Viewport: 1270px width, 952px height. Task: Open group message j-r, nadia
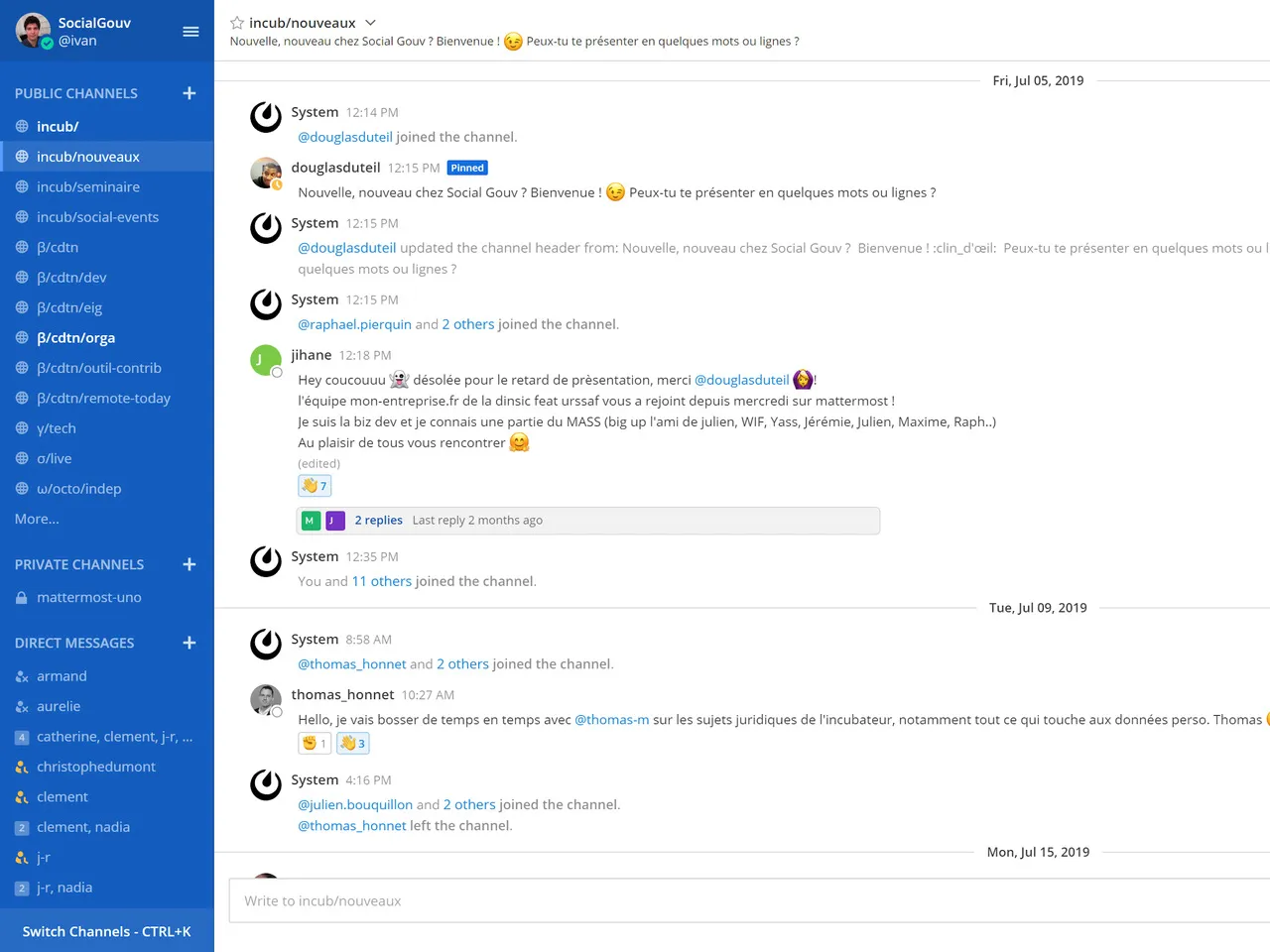(x=107, y=888)
